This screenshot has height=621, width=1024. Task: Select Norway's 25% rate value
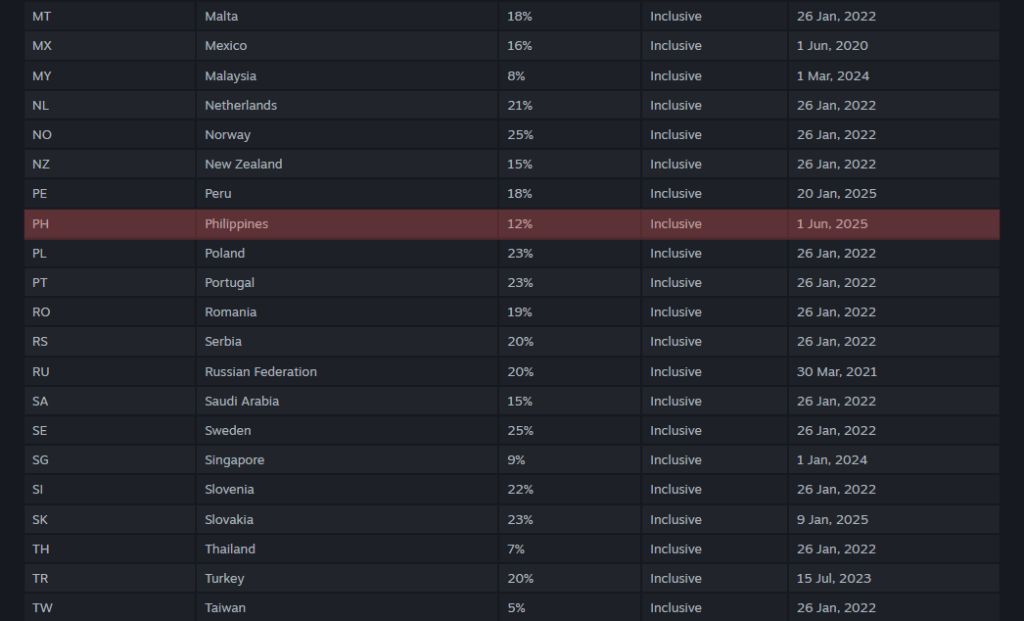pos(520,135)
